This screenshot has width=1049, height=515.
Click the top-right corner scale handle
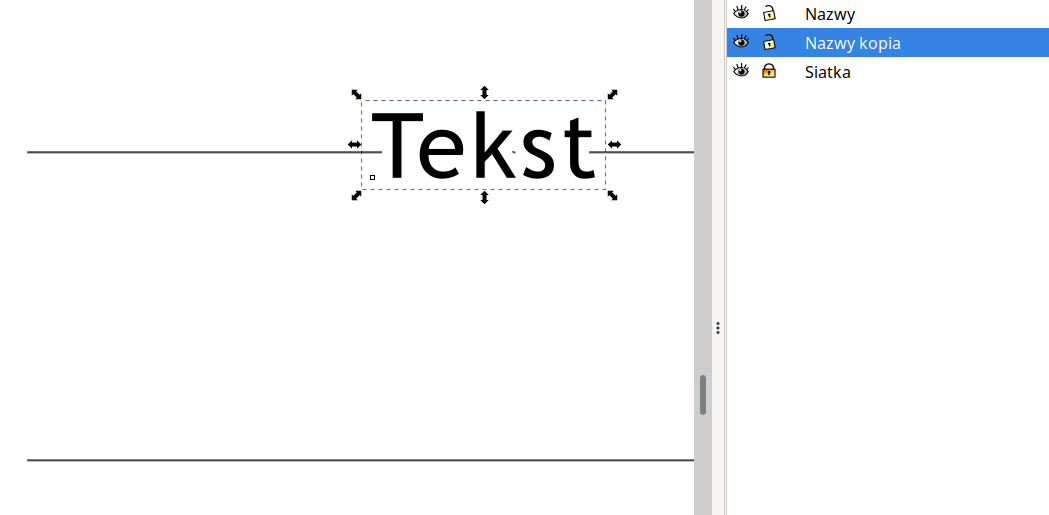tap(613, 94)
